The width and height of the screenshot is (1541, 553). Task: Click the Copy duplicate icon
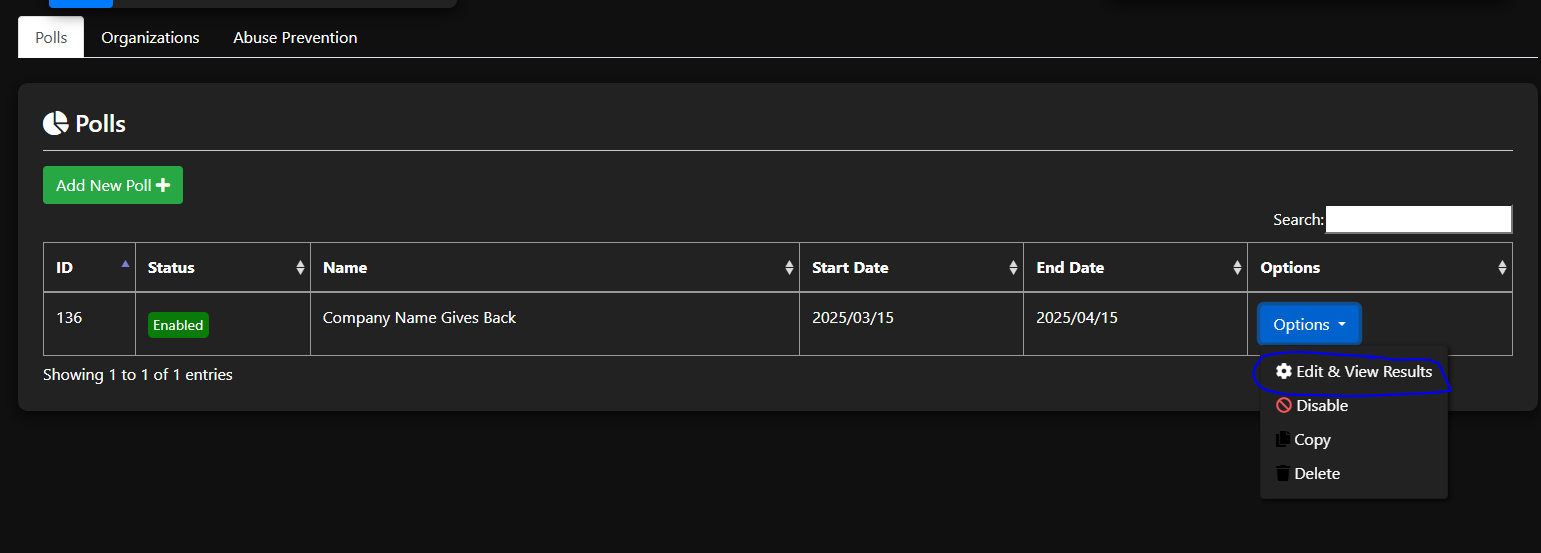tap(1284, 440)
